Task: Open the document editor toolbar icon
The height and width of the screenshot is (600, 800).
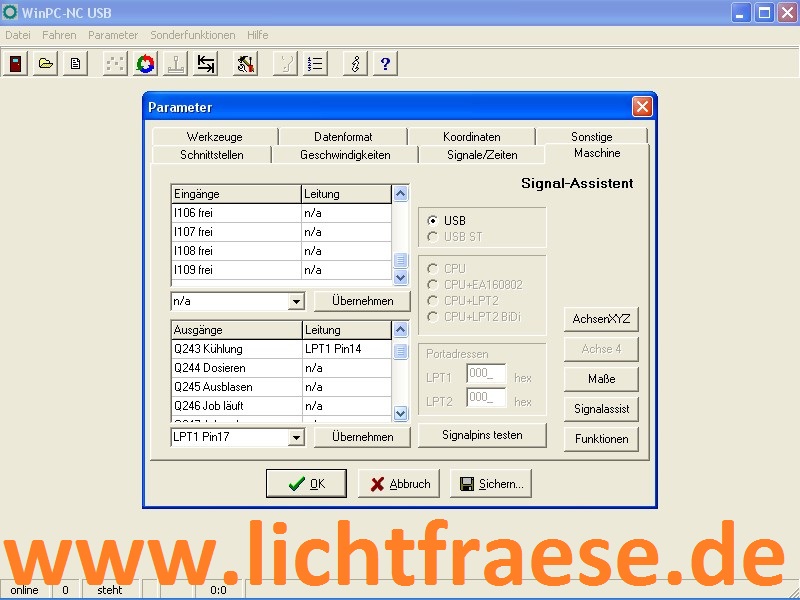Action: [x=75, y=64]
